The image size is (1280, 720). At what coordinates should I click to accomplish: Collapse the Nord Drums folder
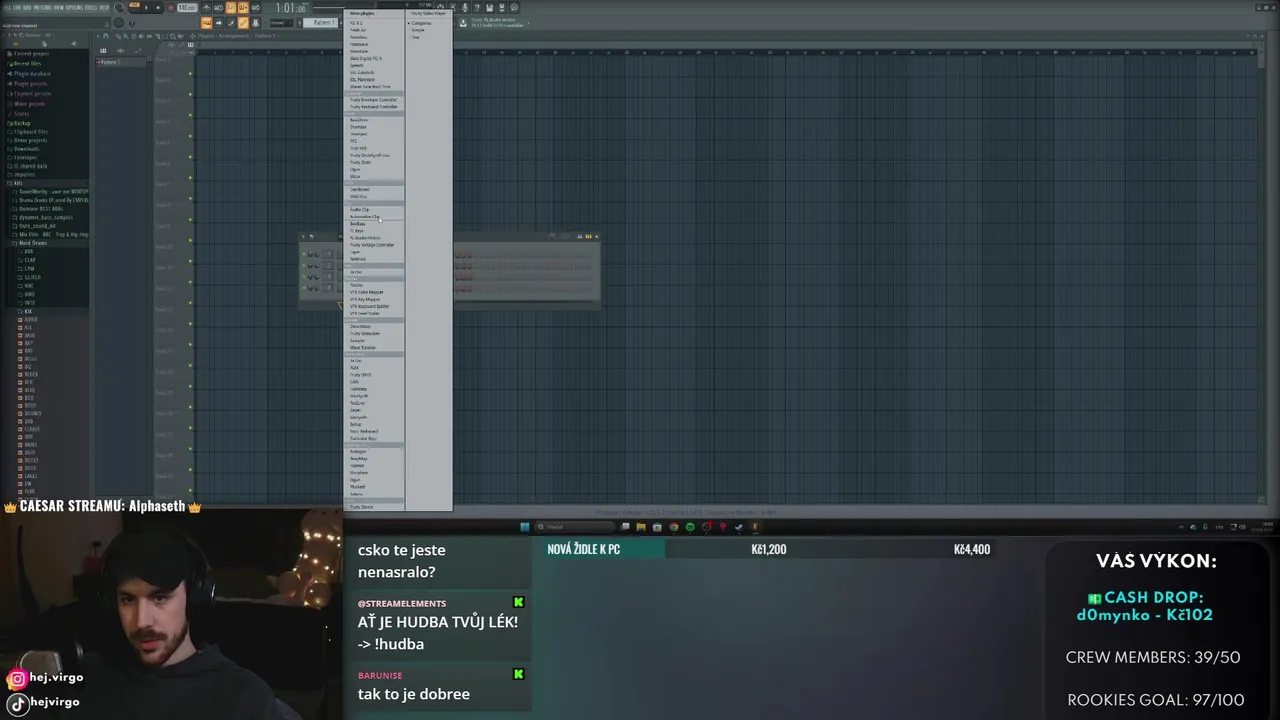[32, 243]
